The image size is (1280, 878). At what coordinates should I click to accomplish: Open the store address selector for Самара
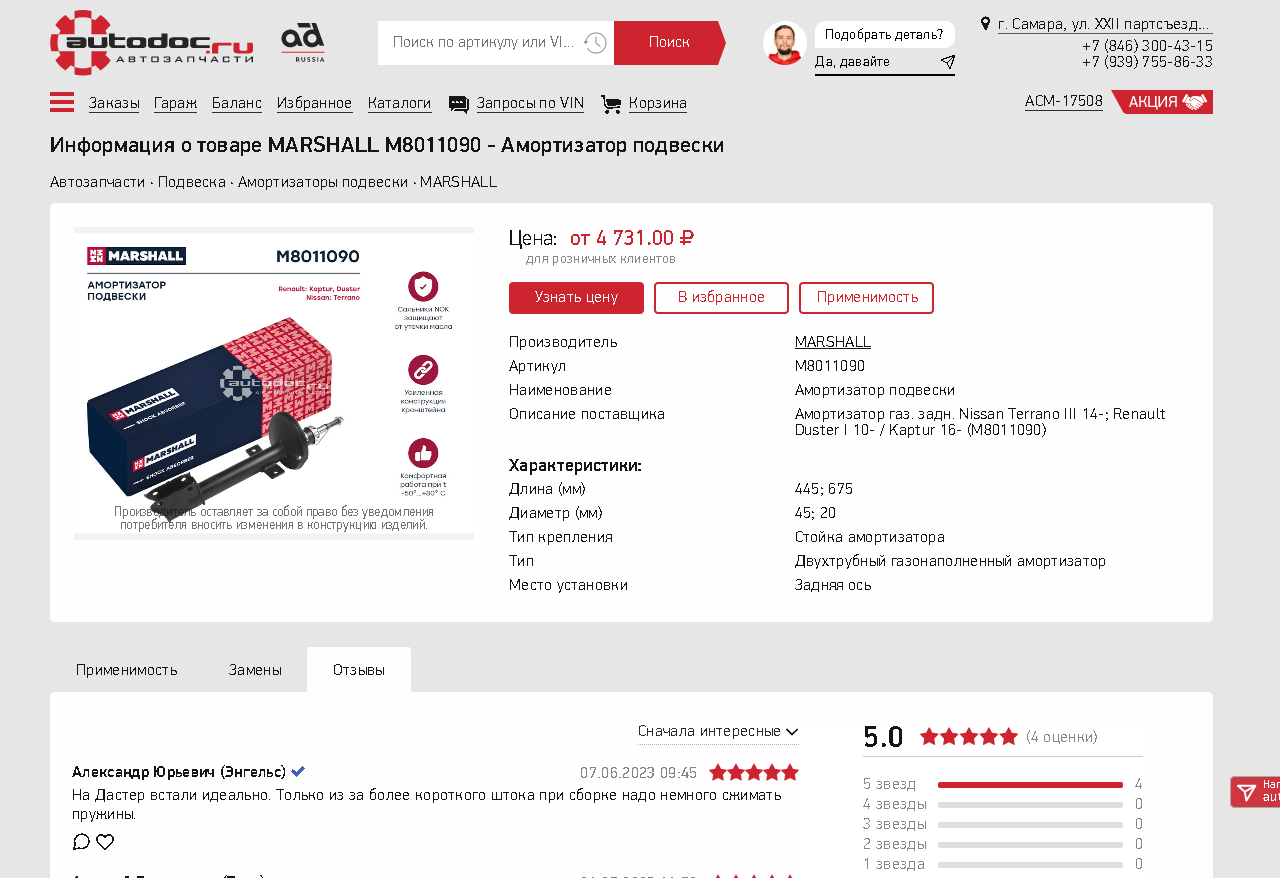click(1104, 24)
